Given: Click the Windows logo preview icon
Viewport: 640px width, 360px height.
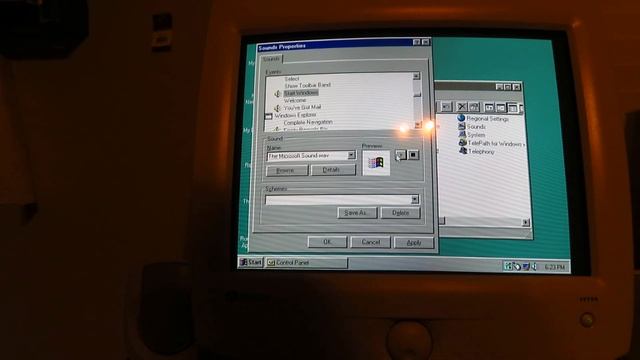Looking at the screenshot, I should point(376,163).
